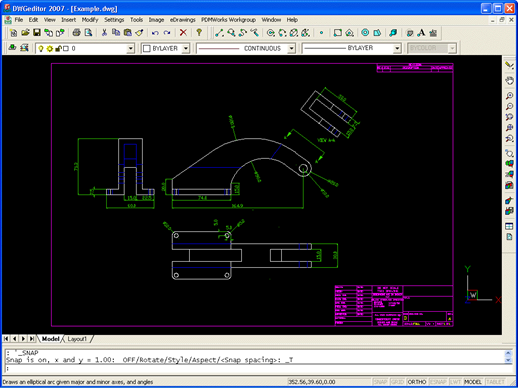Click the Pan hand icon
Viewport: 518px width, 388px height.
(509, 81)
